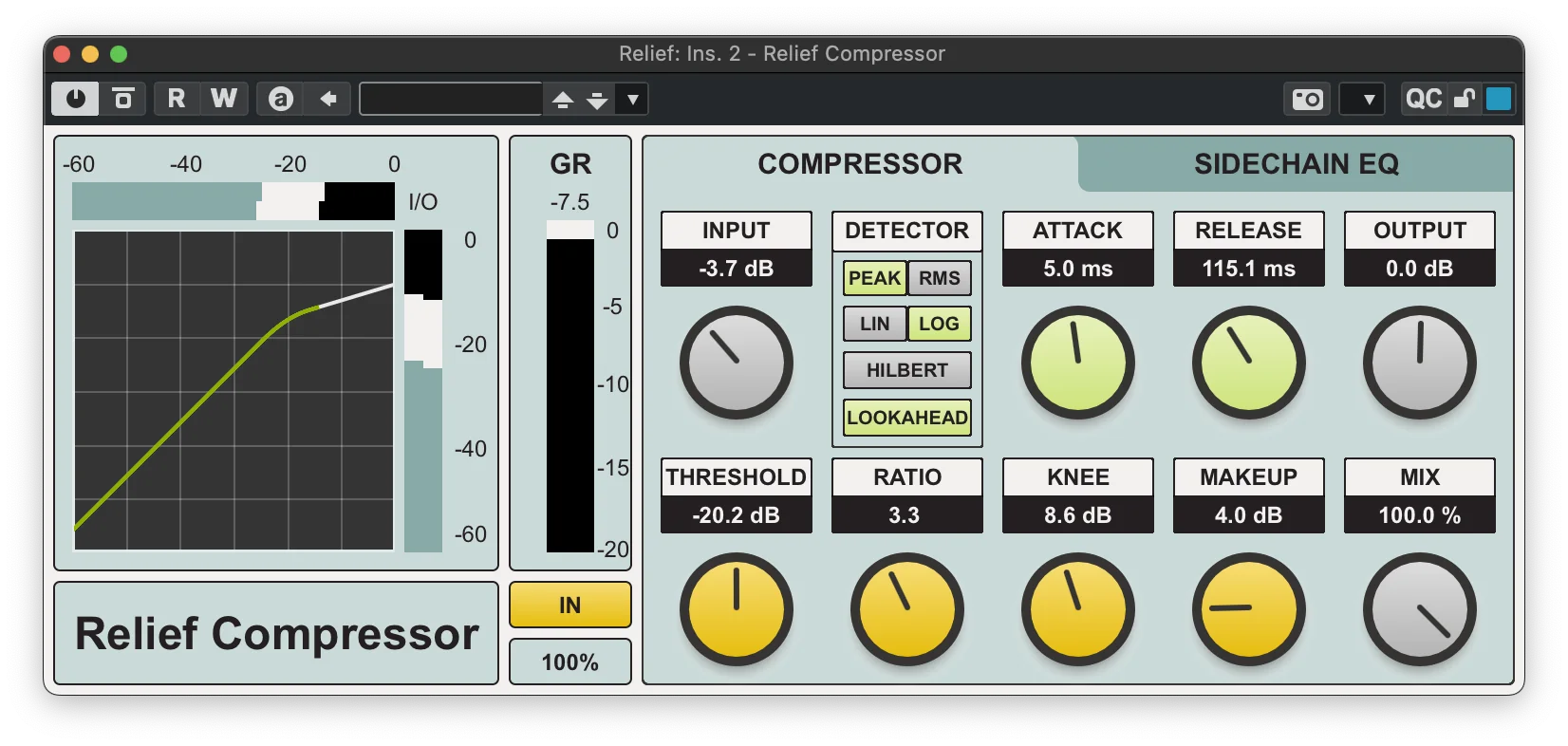Click the Relief Compressor logo label
1568x746 pixels.
pos(276,634)
